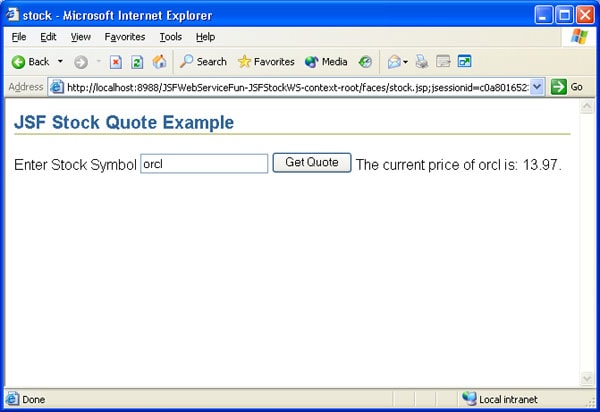Maximize the Internet Explorer window
Image resolution: width=600 pixels, height=412 pixels.
(564, 15)
